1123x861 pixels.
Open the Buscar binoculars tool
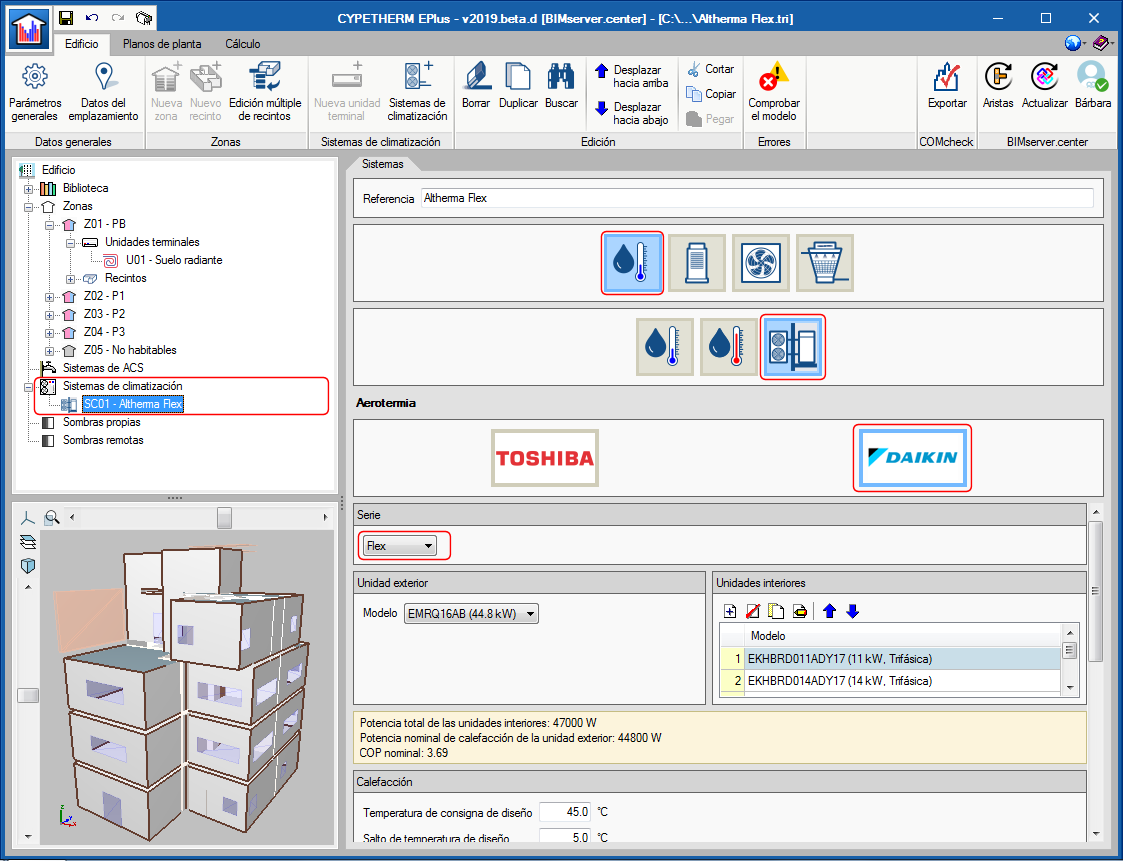coord(561,86)
